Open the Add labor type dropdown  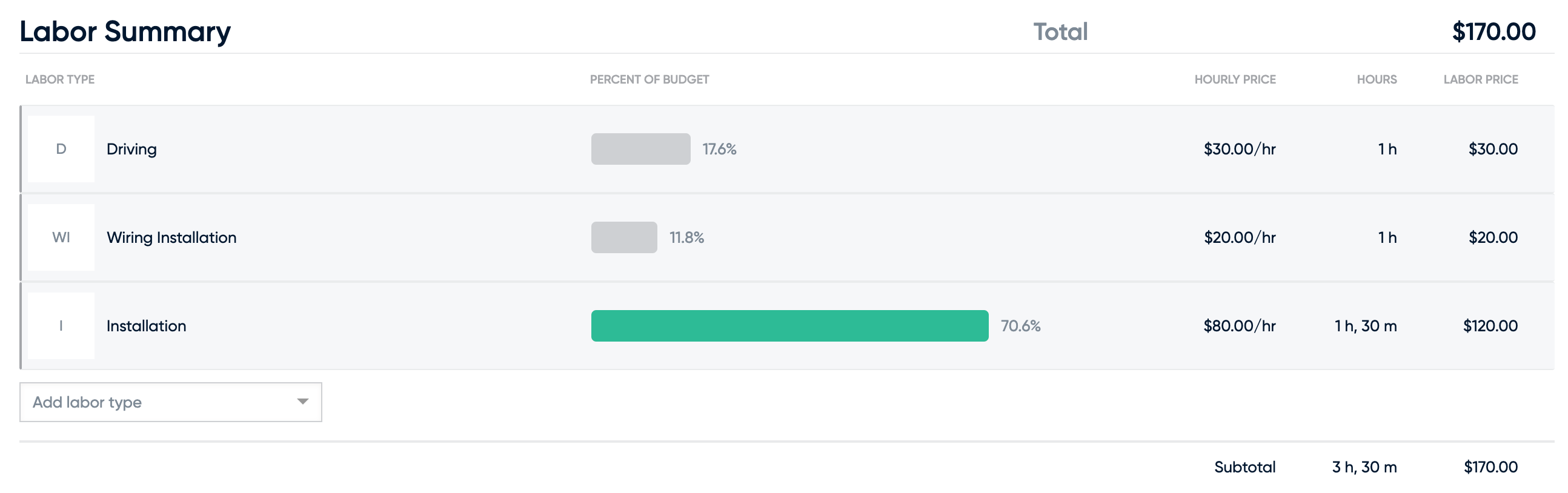pos(170,402)
